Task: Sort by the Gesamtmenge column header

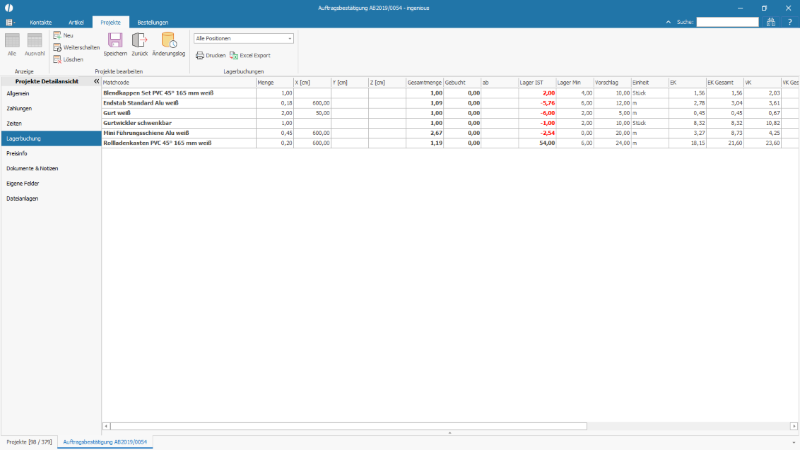Action: [424, 82]
